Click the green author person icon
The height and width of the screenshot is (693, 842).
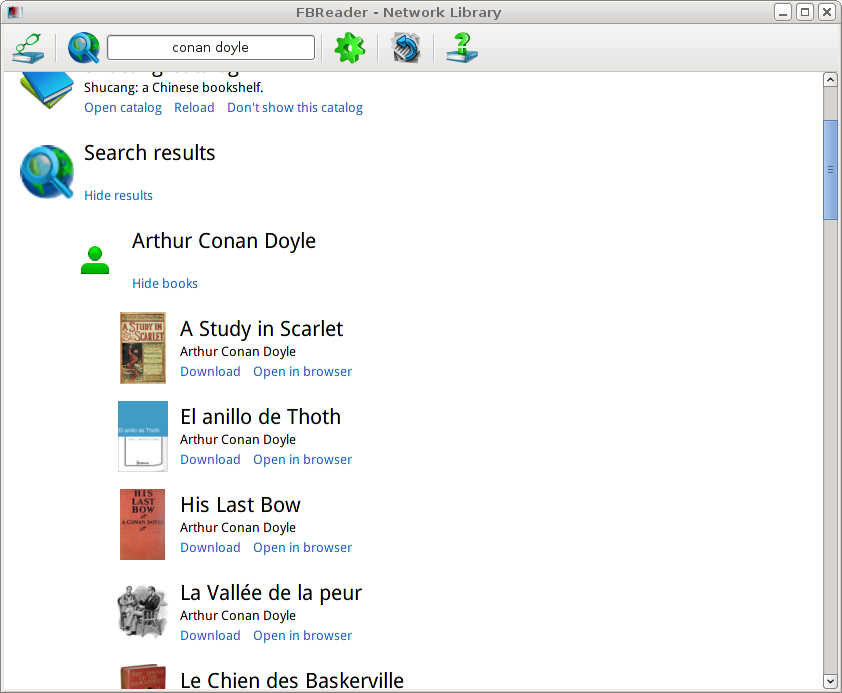pyautogui.click(x=95, y=260)
